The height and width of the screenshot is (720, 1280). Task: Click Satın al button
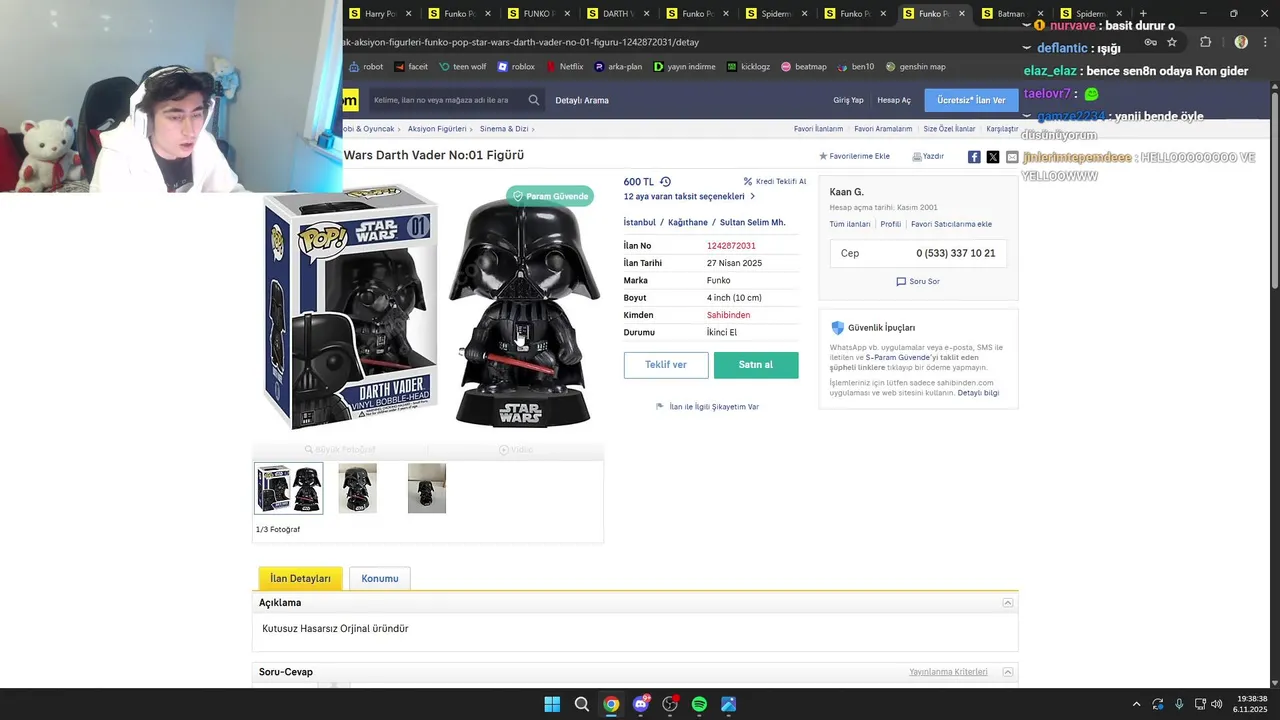coord(756,365)
